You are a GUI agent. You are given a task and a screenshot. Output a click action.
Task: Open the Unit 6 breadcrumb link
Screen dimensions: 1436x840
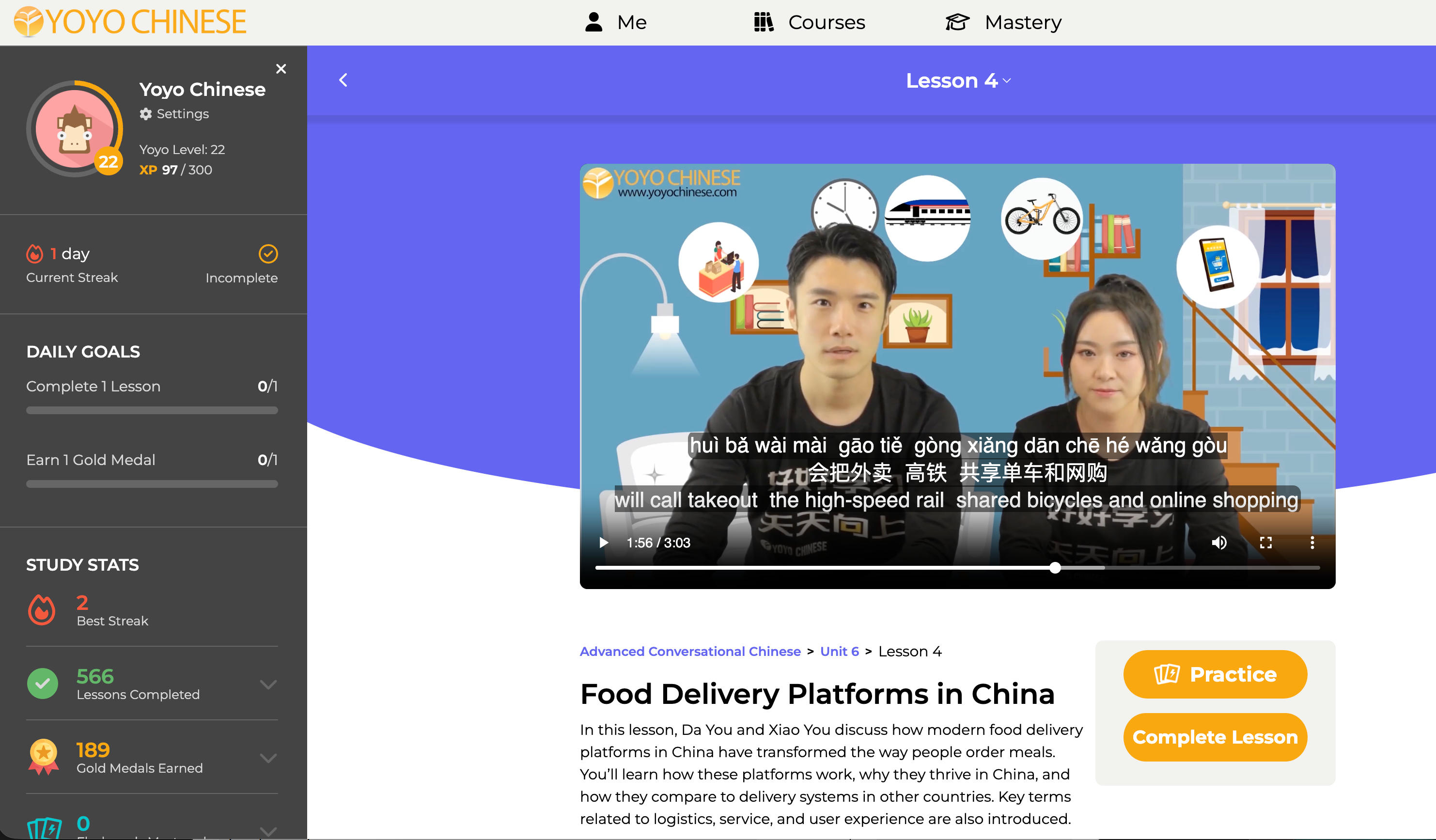(x=839, y=652)
